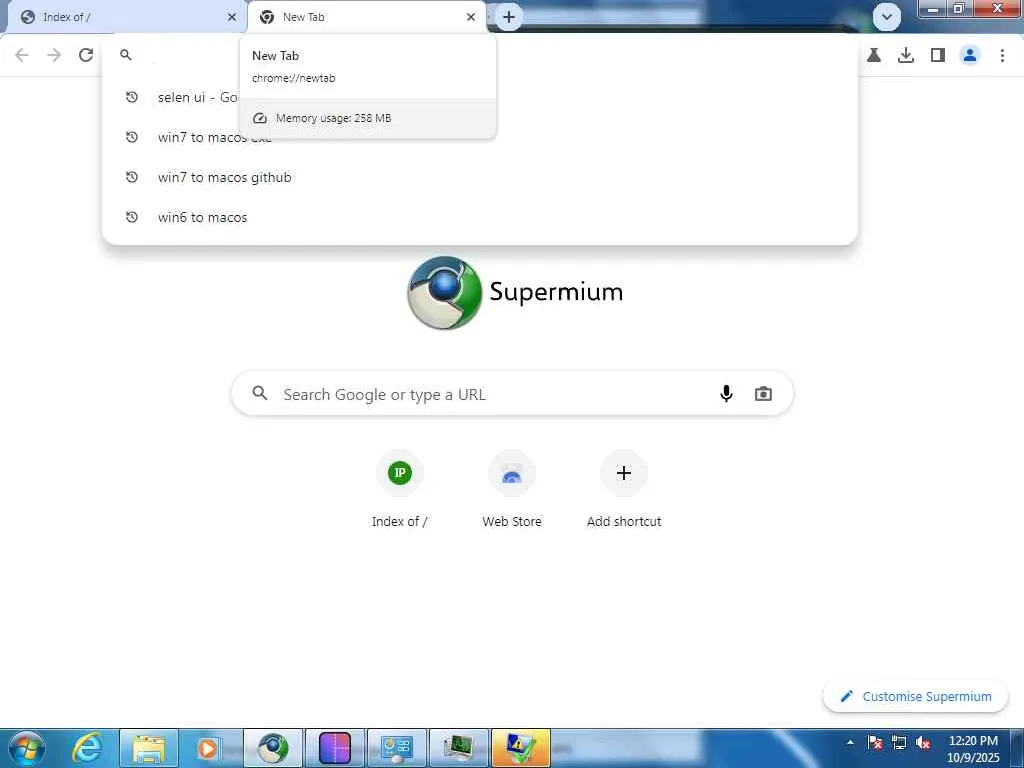Open the Windows Start button
Viewport: 1024px width, 768px height.
(27, 748)
